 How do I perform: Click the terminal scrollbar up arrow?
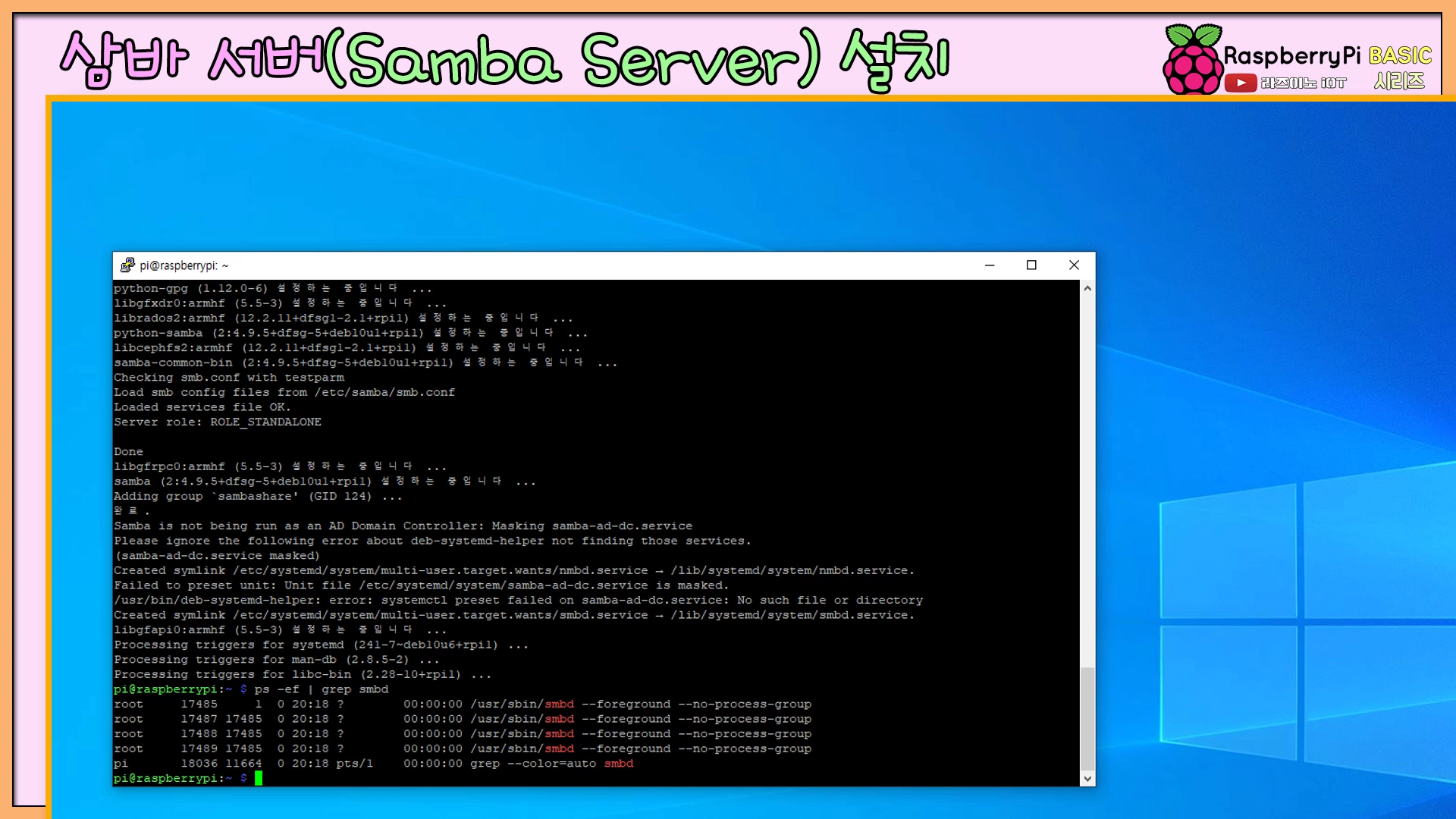click(1087, 288)
